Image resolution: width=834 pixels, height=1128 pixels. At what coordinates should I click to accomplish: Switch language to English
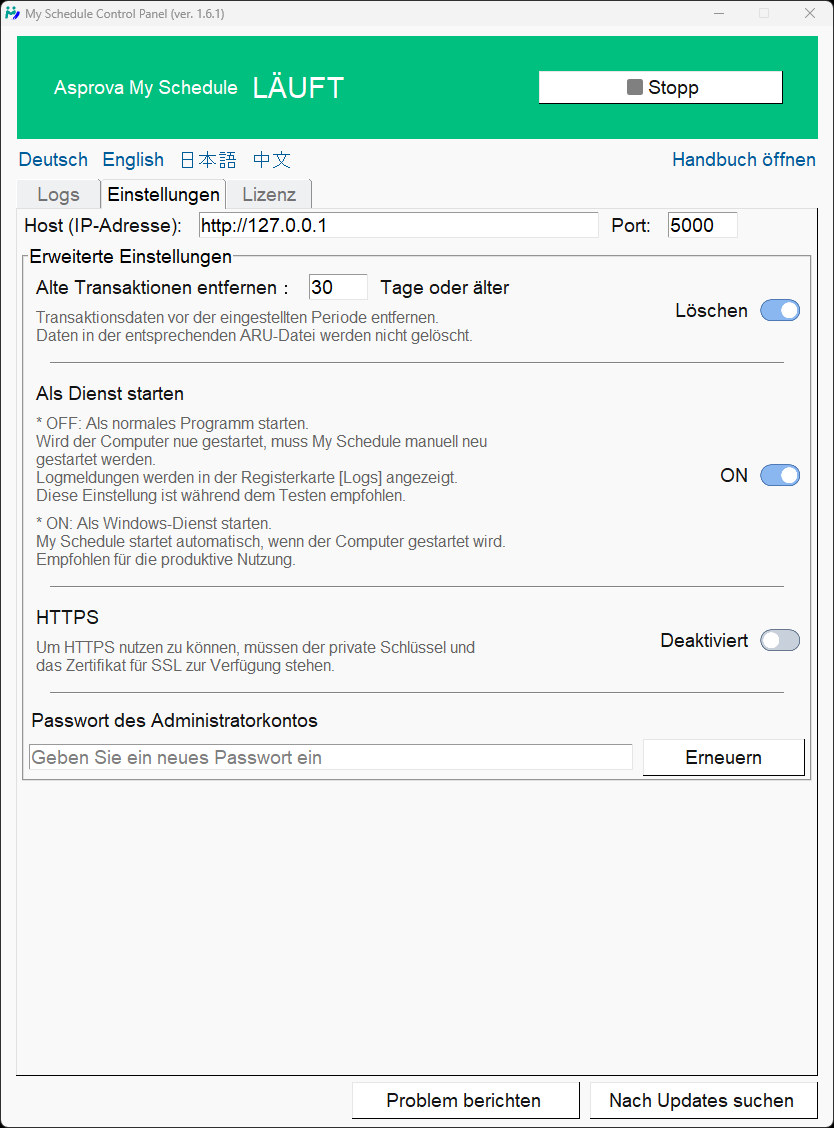click(133, 160)
